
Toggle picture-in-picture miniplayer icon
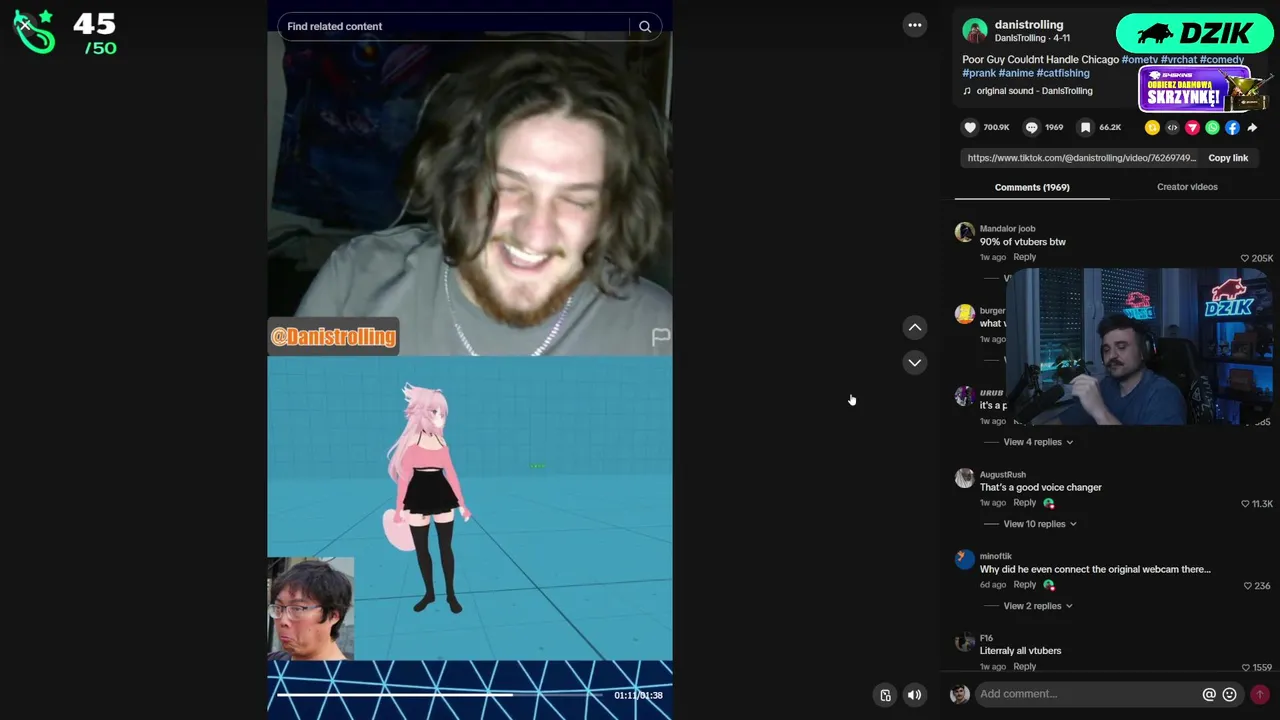(885, 695)
